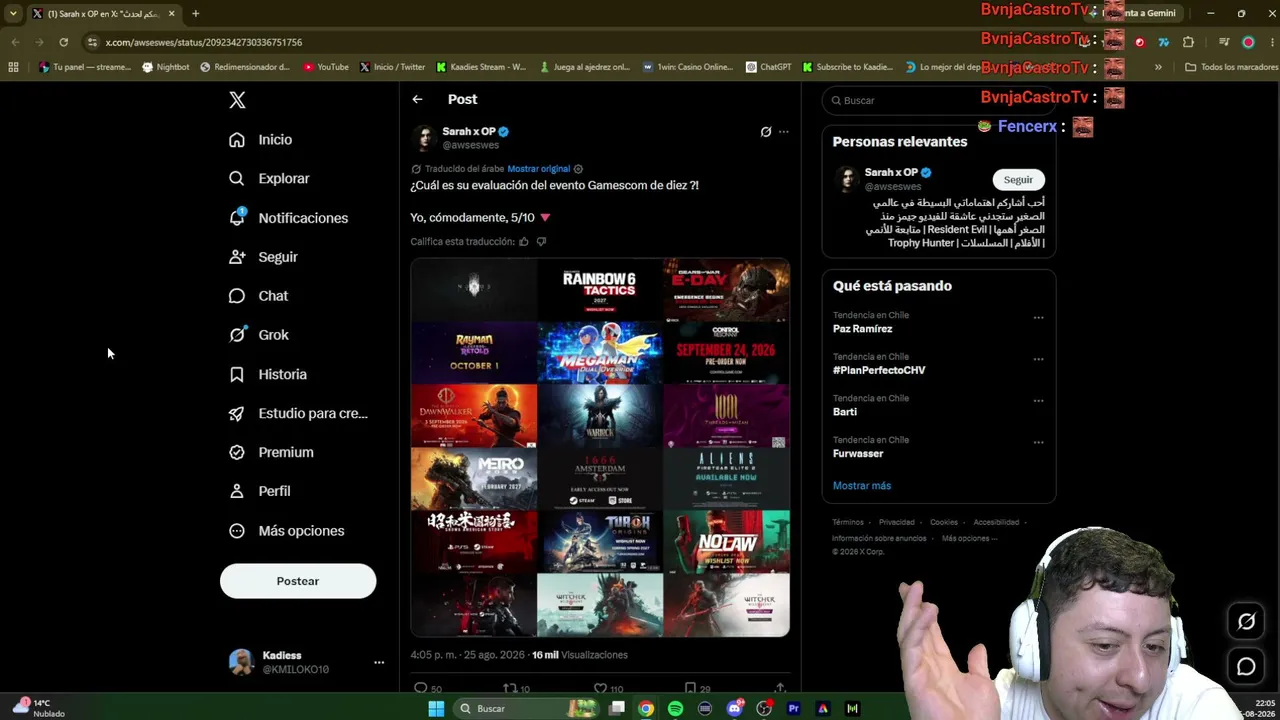Click the browser address bar URL
The width and height of the screenshot is (1280, 720).
(204, 42)
